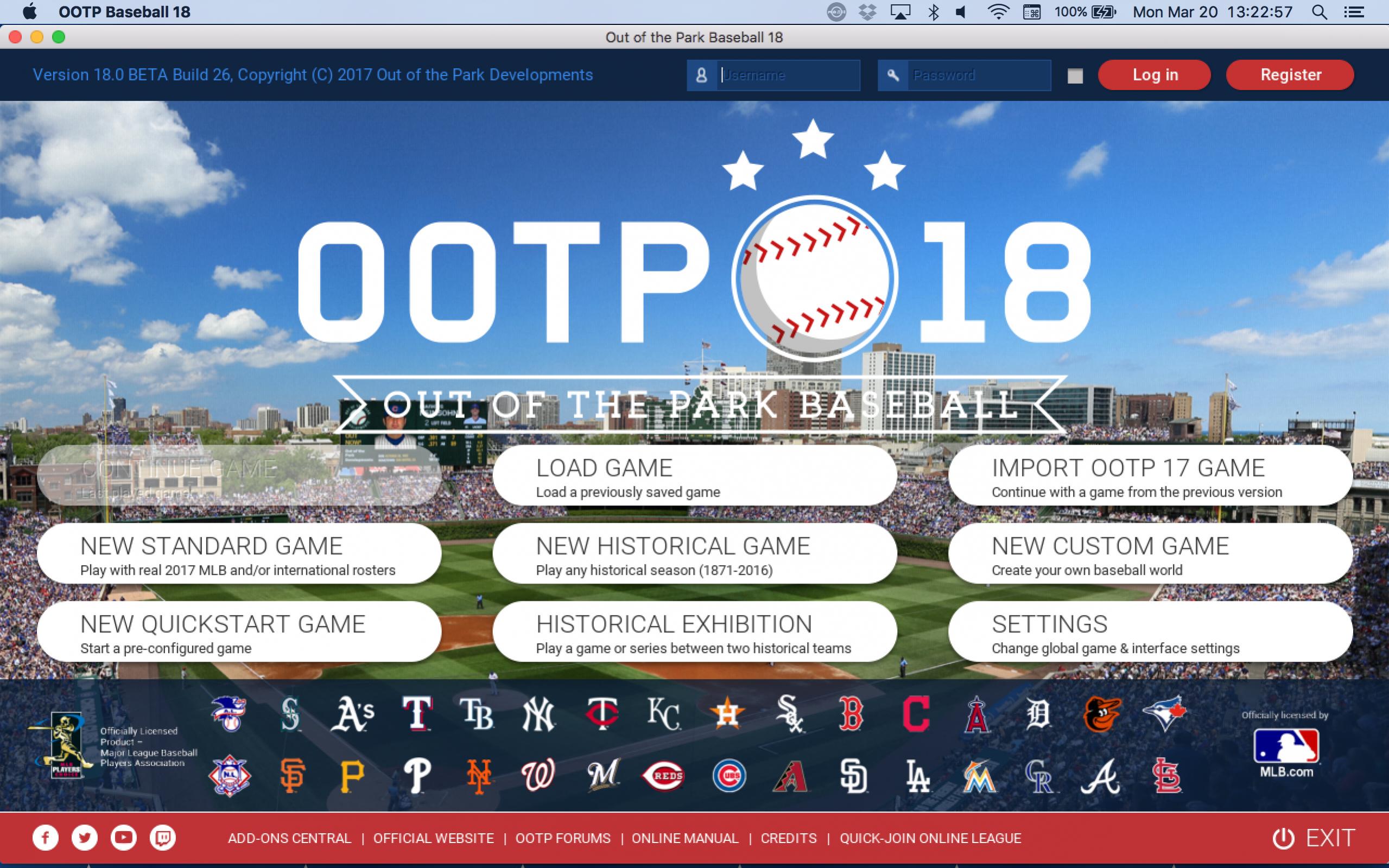This screenshot has width=1389, height=868.
Task: Open the Facebook social icon
Action: [x=46, y=838]
